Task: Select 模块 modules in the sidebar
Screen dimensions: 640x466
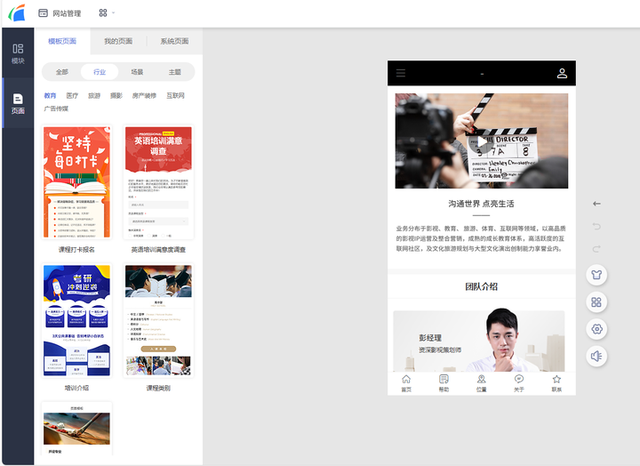Action: coord(18,53)
